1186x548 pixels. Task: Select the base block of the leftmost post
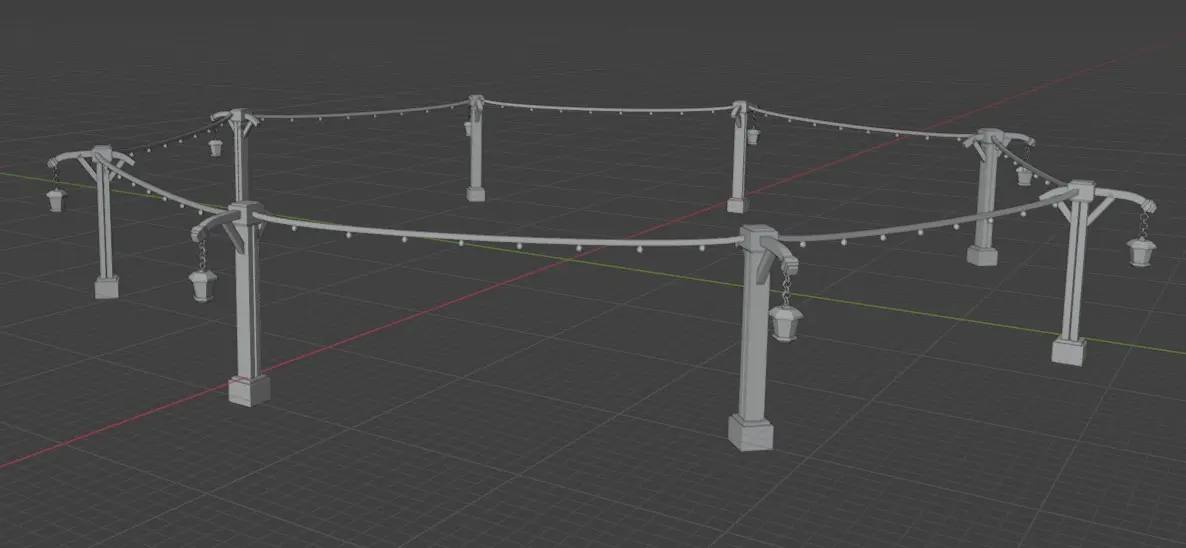coord(107,287)
